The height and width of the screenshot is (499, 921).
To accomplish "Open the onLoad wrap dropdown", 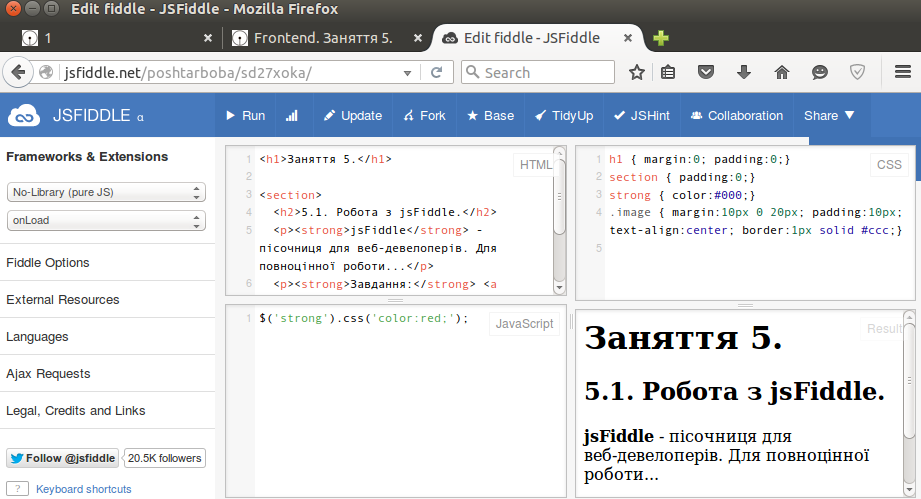I will coord(106,220).
